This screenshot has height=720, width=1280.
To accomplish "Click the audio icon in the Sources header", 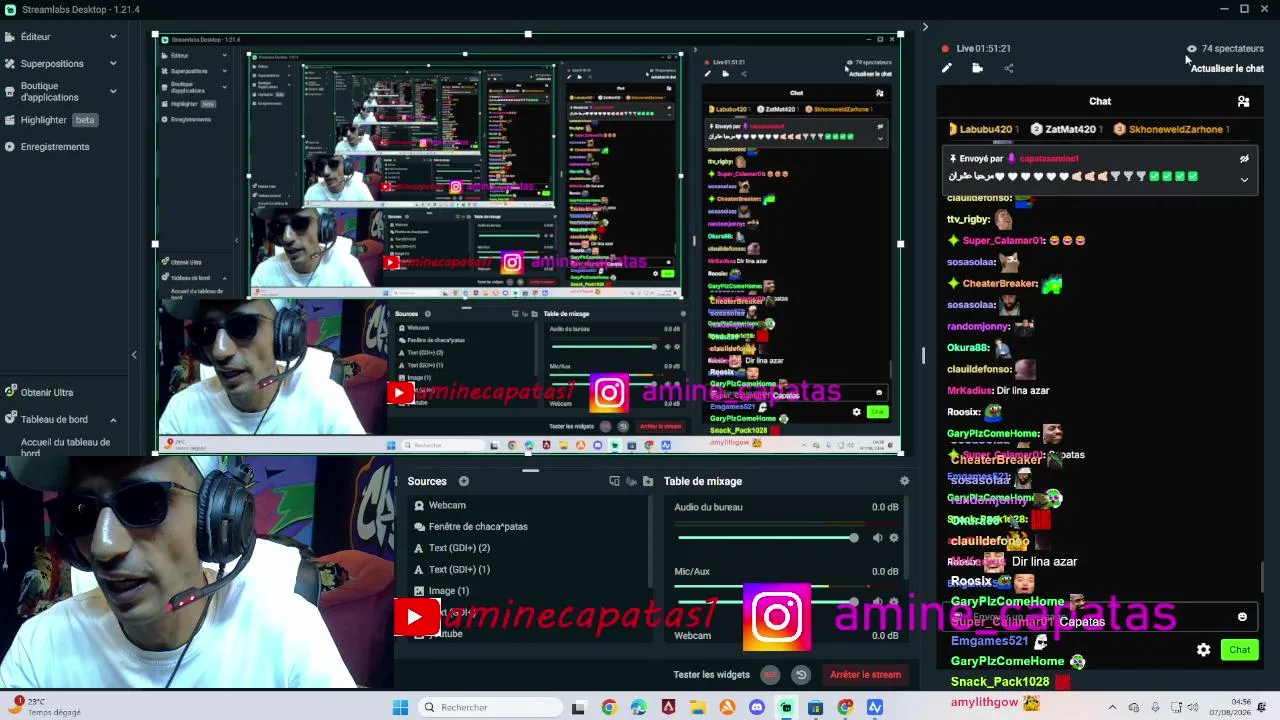I will [631, 481].
